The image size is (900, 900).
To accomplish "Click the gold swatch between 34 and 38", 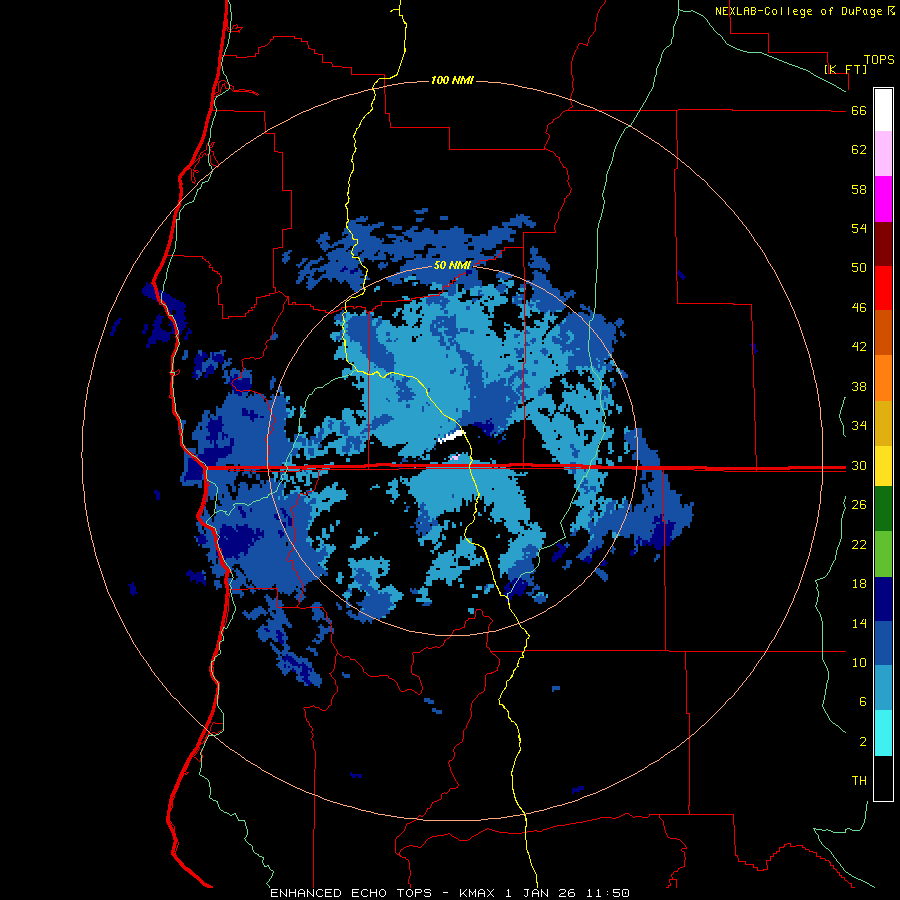I will (883, 423).
